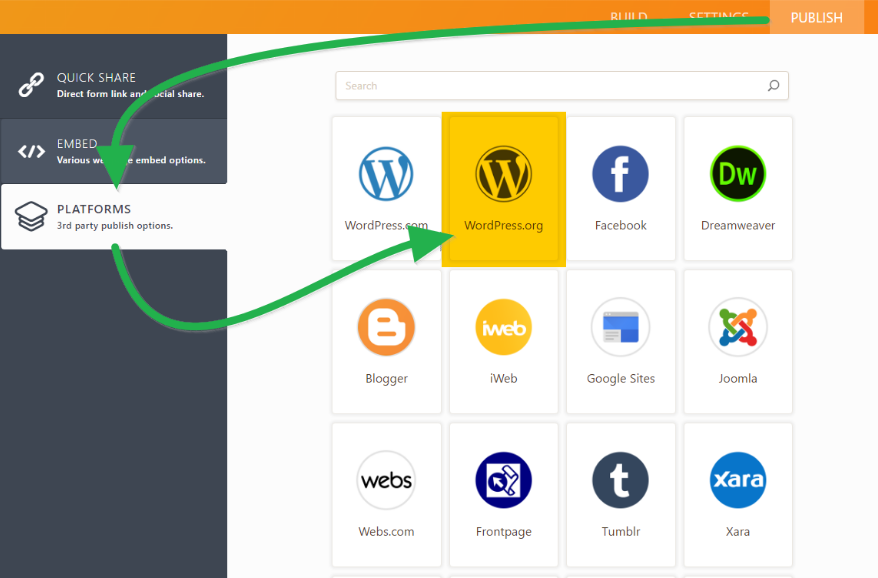This screenshot has width=878, height=578.
Task: Open Embed options in sidebar
Action: (x=113, y=151)
